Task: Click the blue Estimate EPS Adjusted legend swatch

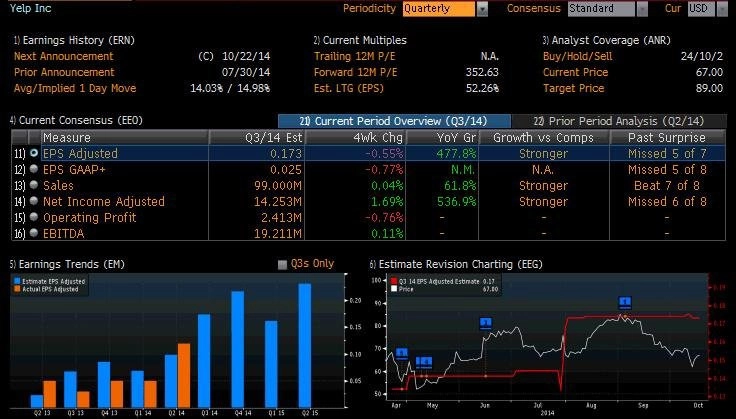Action: click(17, 281)
